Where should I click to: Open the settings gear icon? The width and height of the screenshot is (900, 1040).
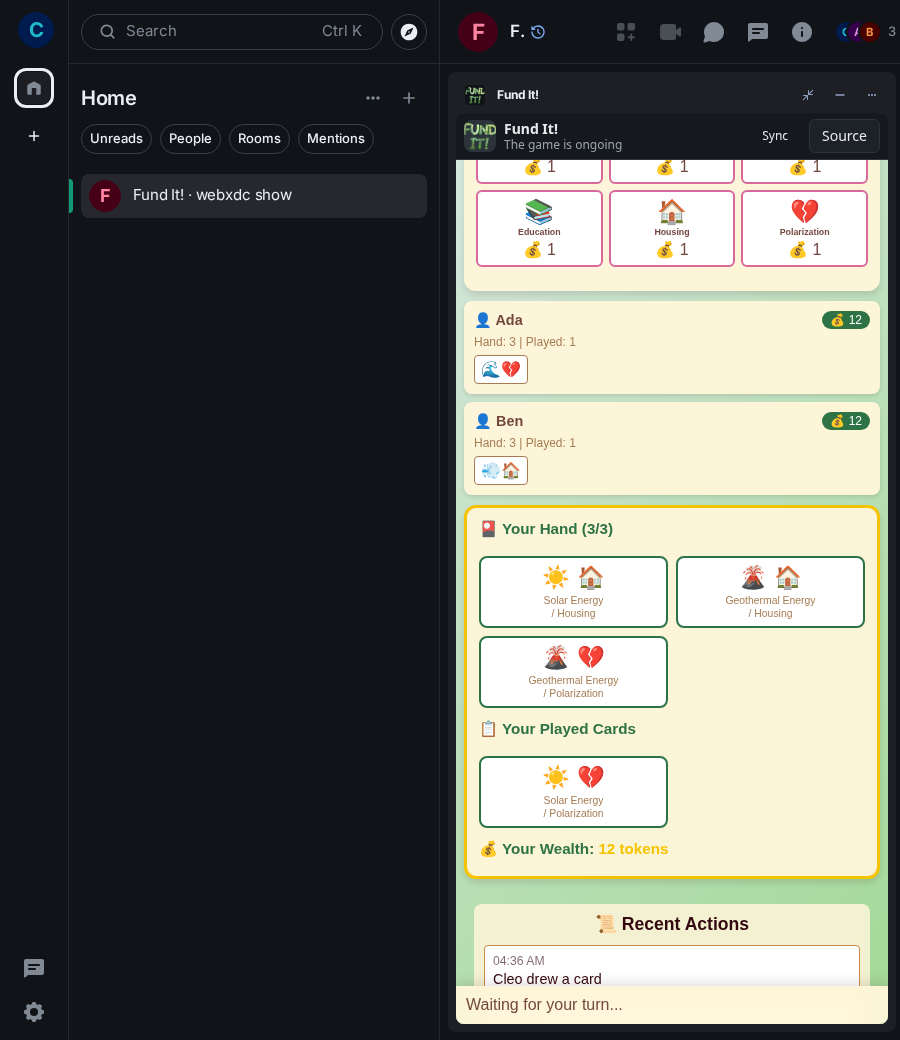tap(34, 1011)
